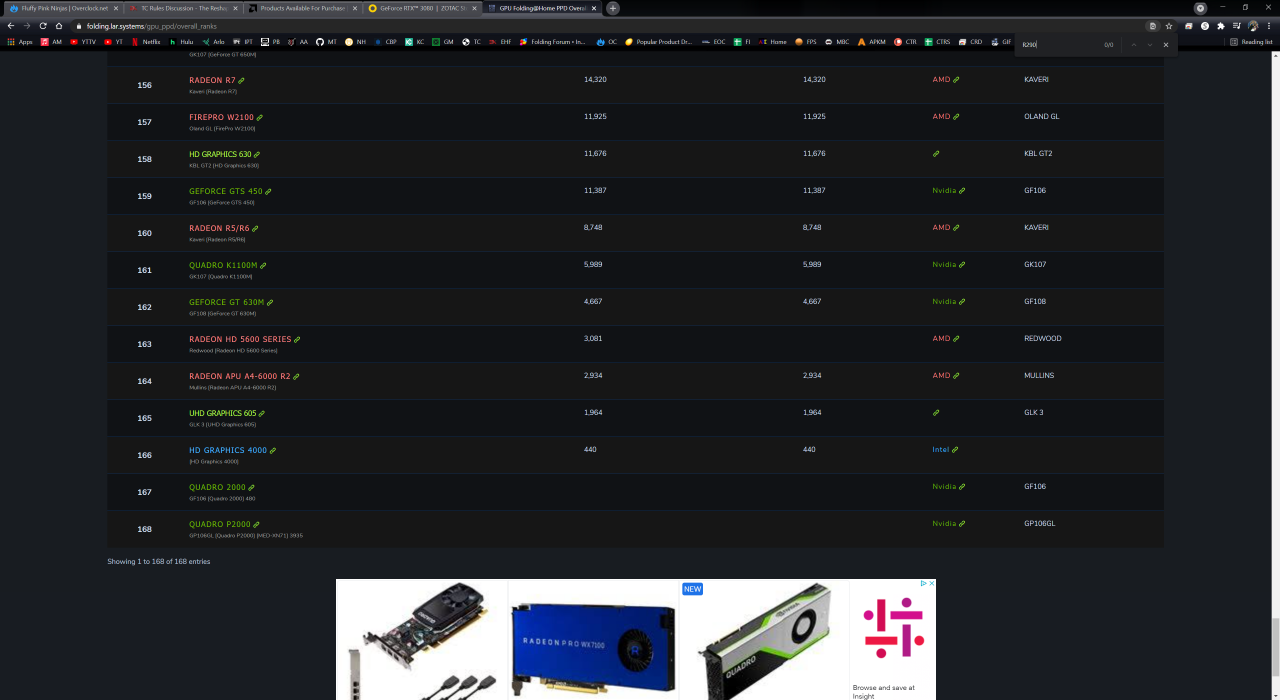This screenshot has height=700, width=1280.
Task: Switch to the GeForce RTX 3080 ZOTAC tab
Action: click(418, 8)
